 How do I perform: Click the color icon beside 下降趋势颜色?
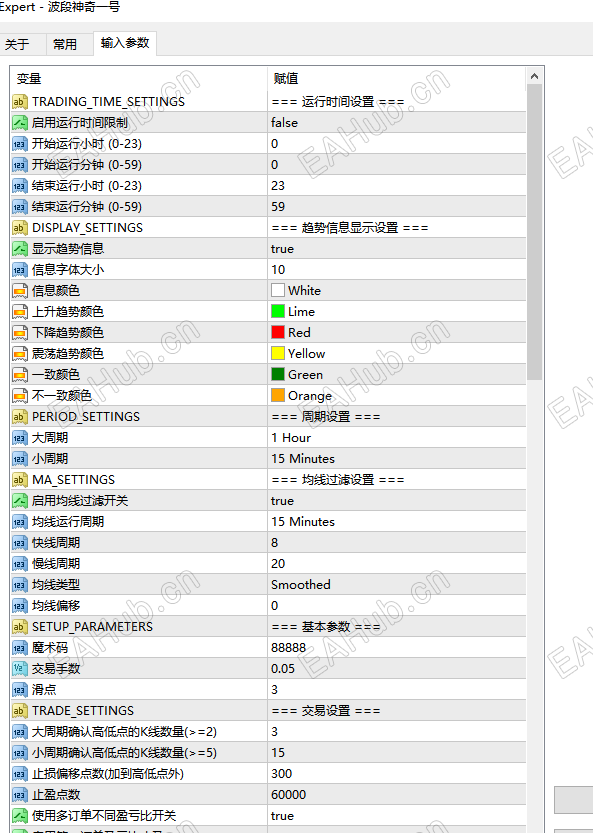coord(20,333)
